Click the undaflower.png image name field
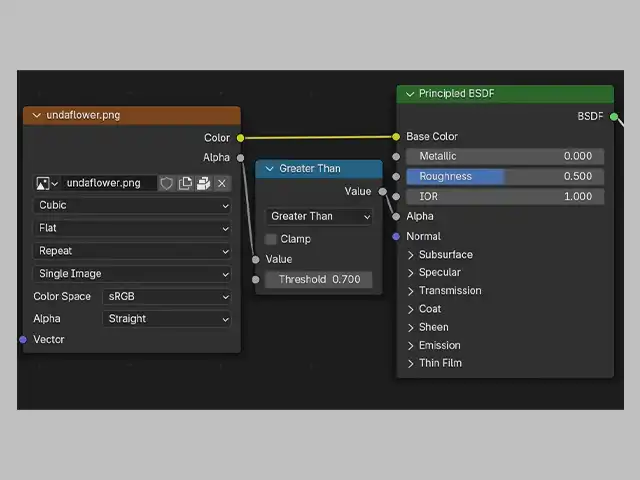 tap(109, 183)
